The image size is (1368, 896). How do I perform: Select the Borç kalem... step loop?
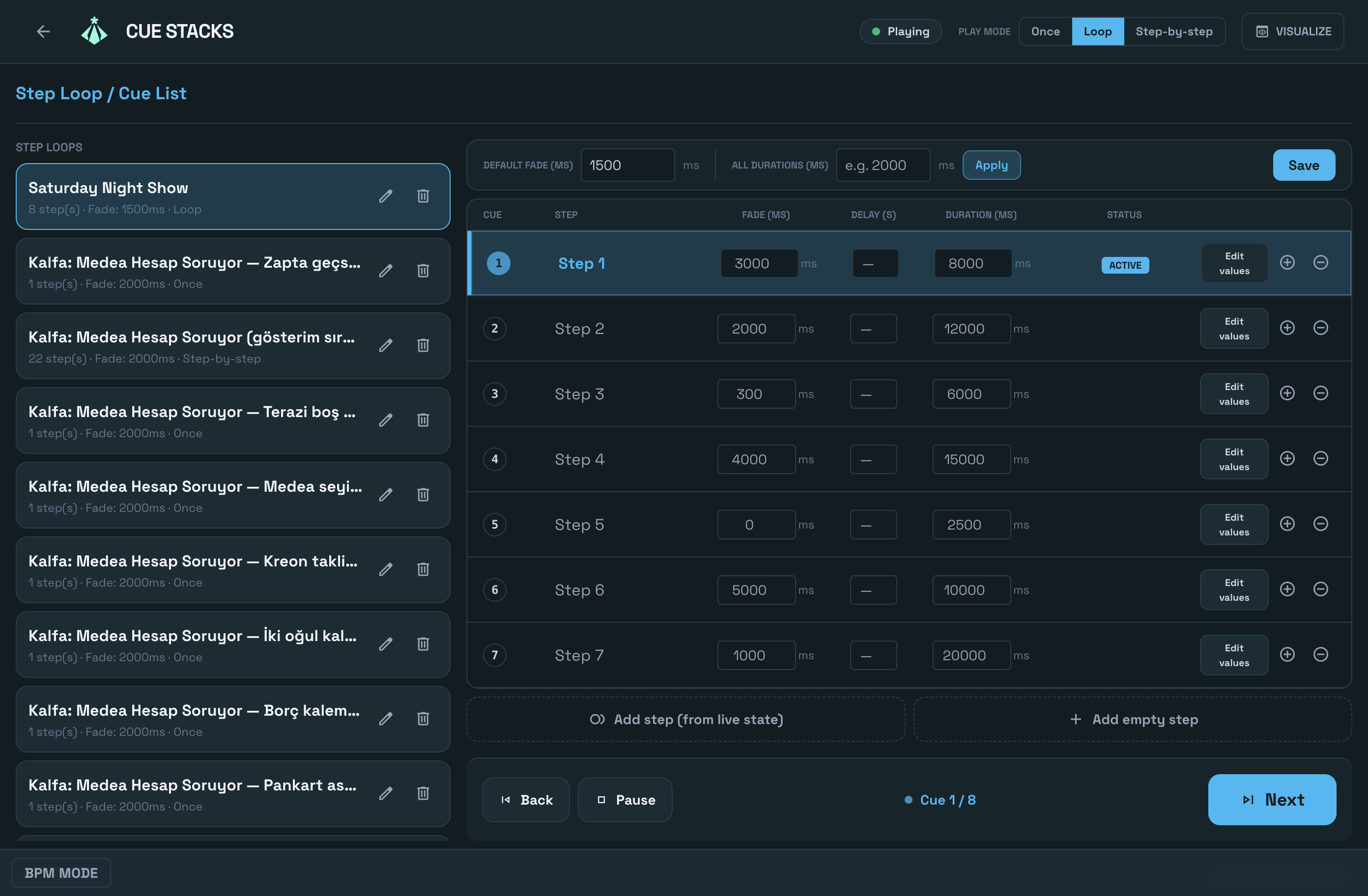[x=233, y=720]
